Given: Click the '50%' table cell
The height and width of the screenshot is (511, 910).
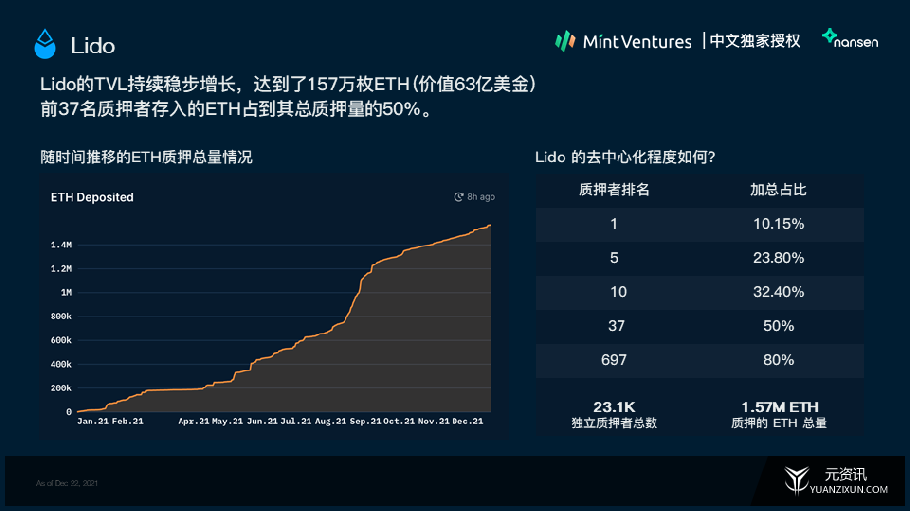Looking at the screenshot, I should coord(778,326).
